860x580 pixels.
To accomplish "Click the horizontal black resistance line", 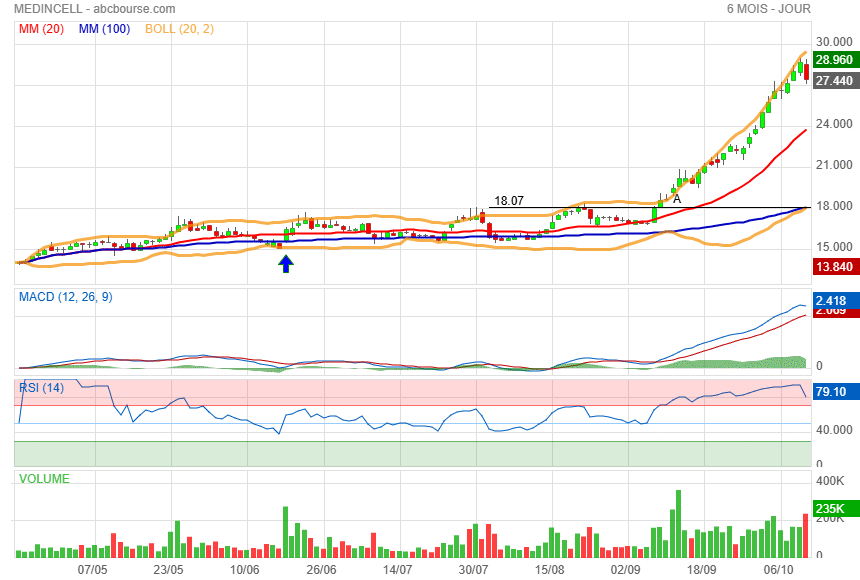I will pyautogui.click(x=600, y=208).
